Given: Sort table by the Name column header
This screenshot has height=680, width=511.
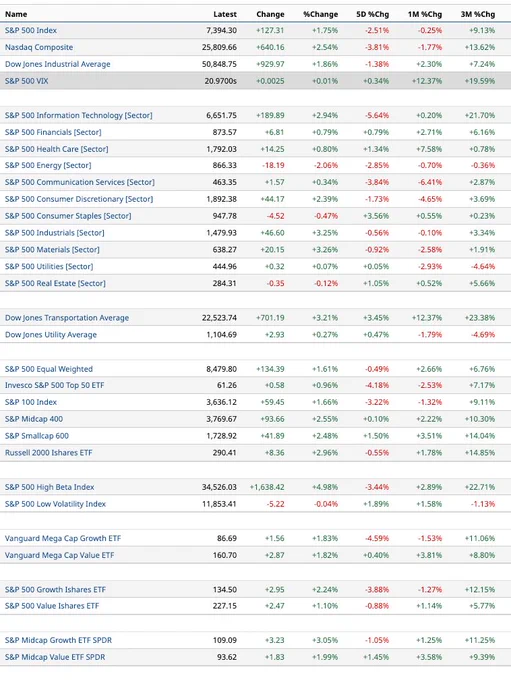Looking at the screenshot, I should pyautogui.click(x=16, y=14).
